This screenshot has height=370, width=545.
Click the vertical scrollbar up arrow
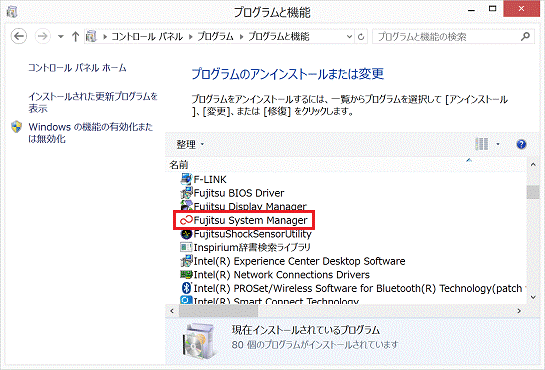(x=533, y=165)
